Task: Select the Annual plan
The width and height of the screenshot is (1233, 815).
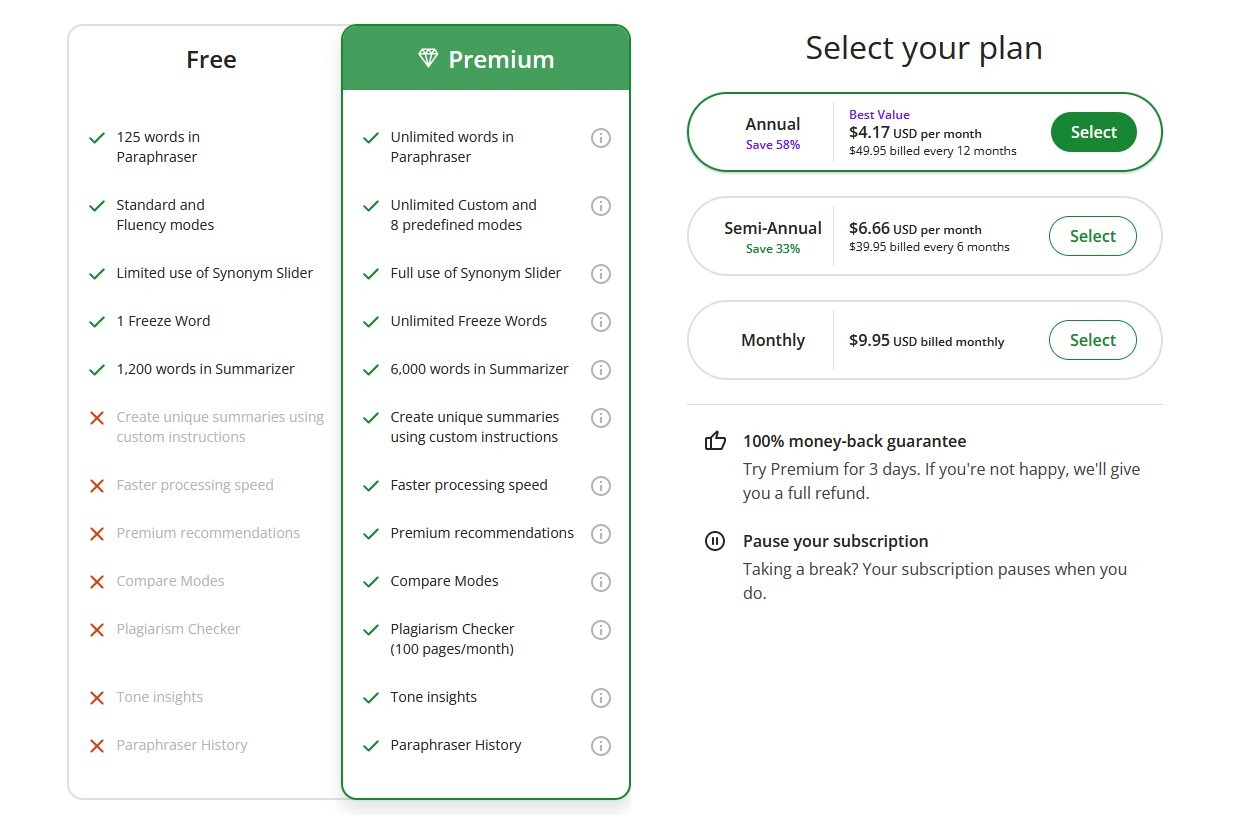Action: (1093, 132)
